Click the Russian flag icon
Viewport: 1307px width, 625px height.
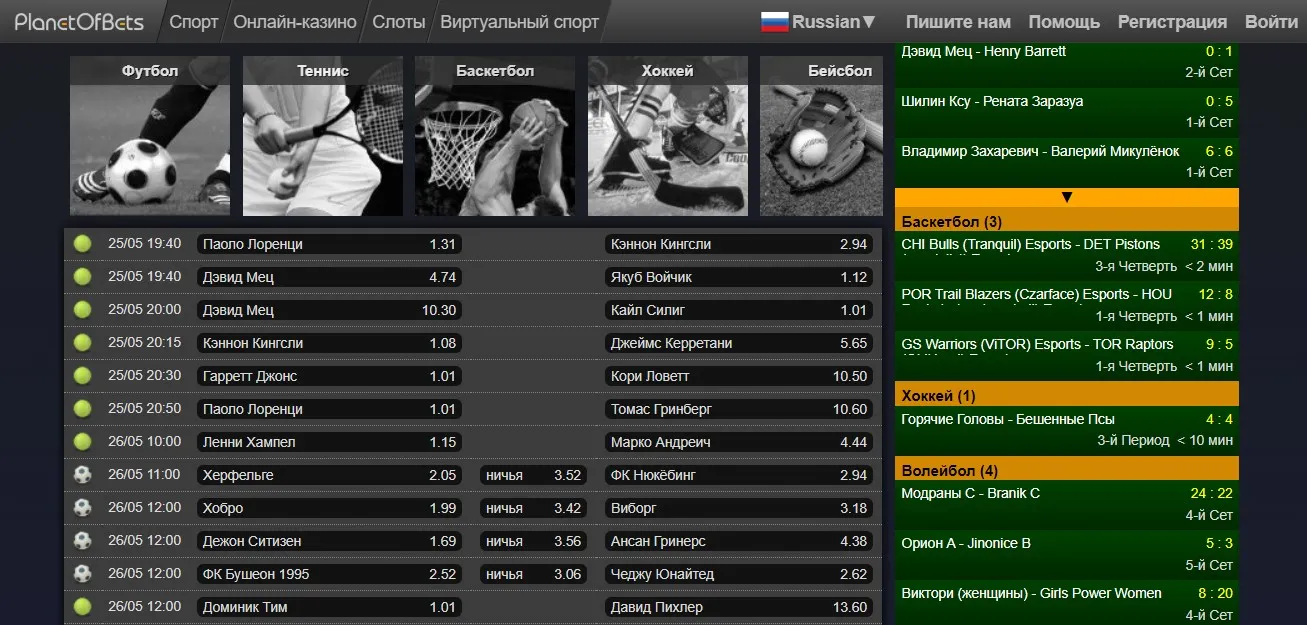pos(775,22)
